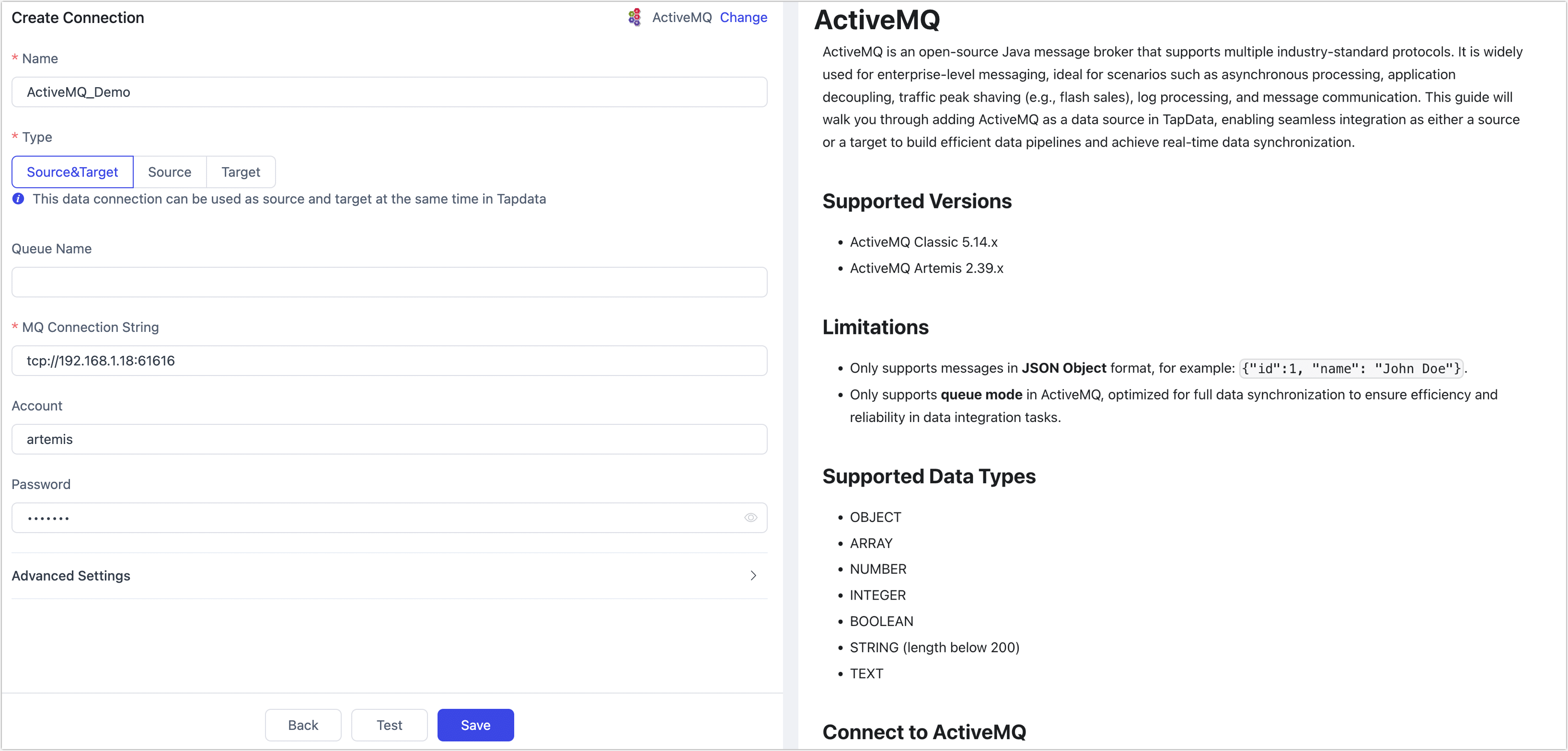Select the Source&Target connection type
This screenshot has height=751, width=1568.
[x=72, y=171]
